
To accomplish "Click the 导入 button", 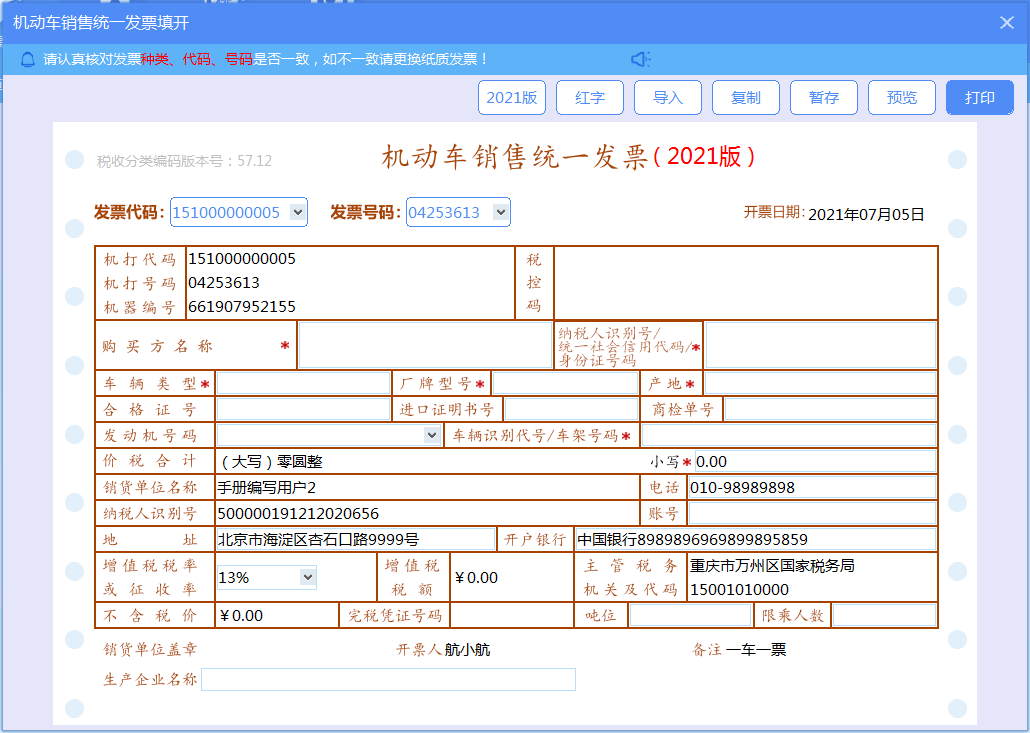I will click(x=668, y=98).
